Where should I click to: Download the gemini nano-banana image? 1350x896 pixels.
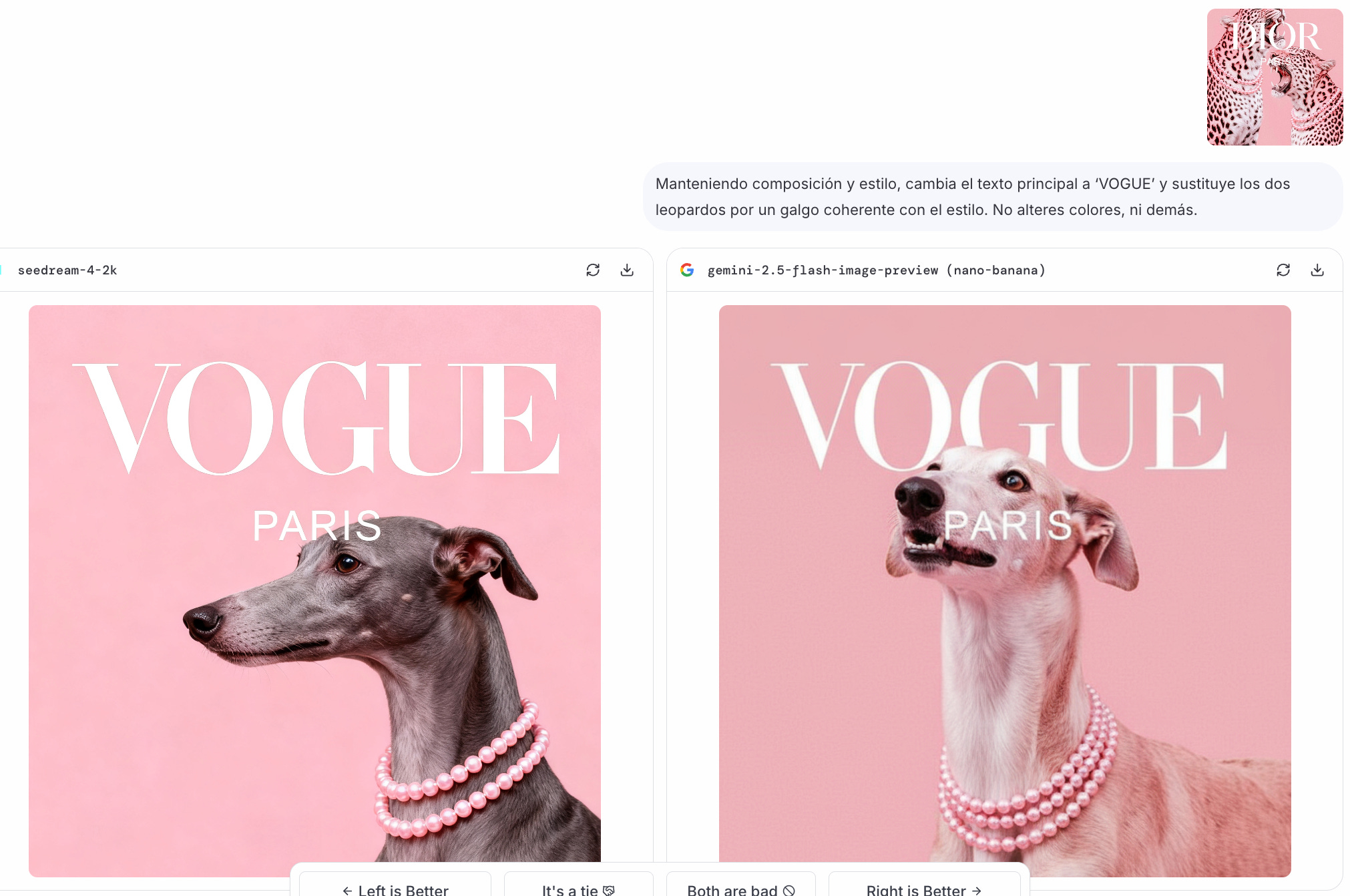pos(1317,270)
